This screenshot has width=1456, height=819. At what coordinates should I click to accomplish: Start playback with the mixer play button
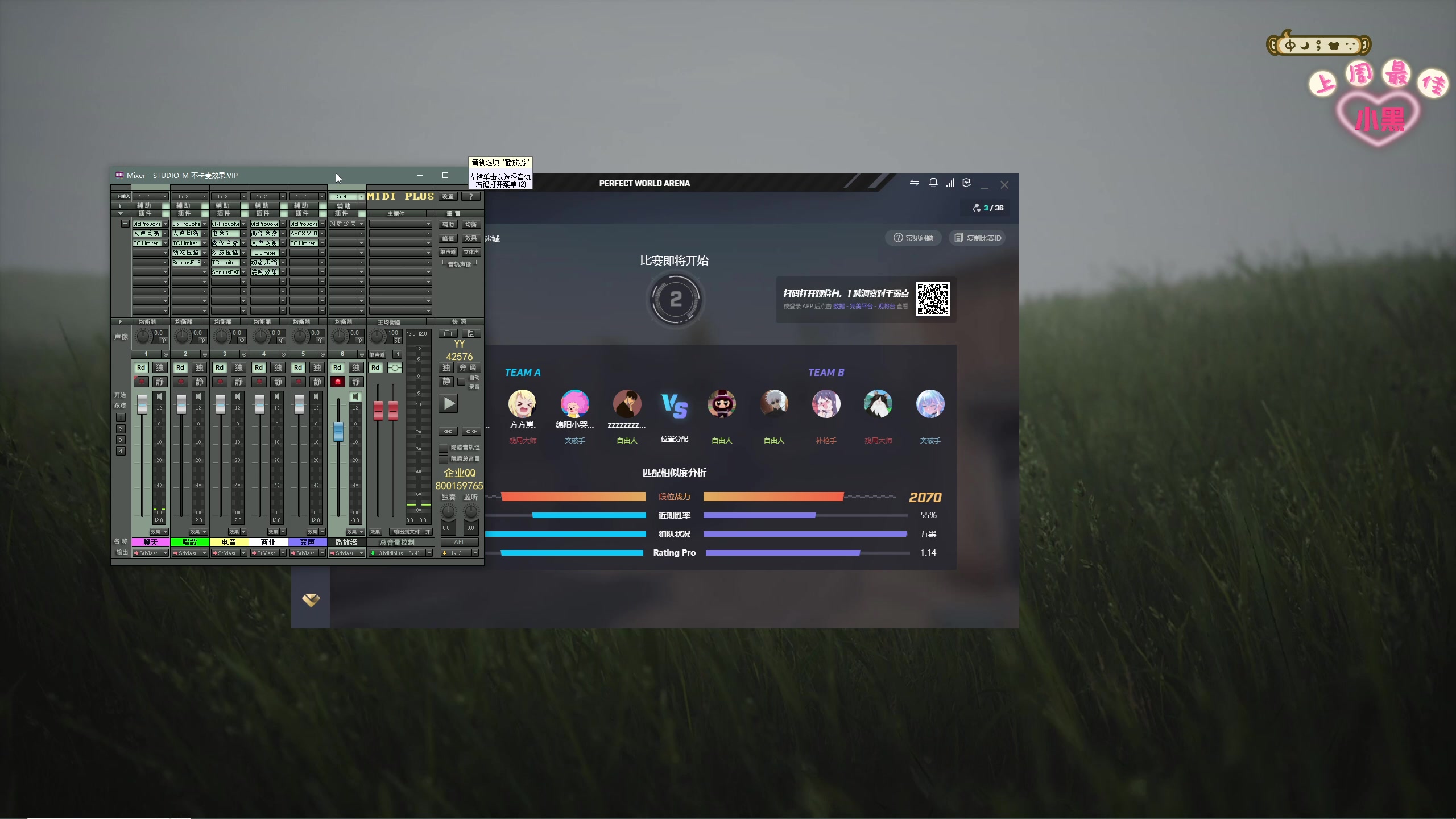449,404
